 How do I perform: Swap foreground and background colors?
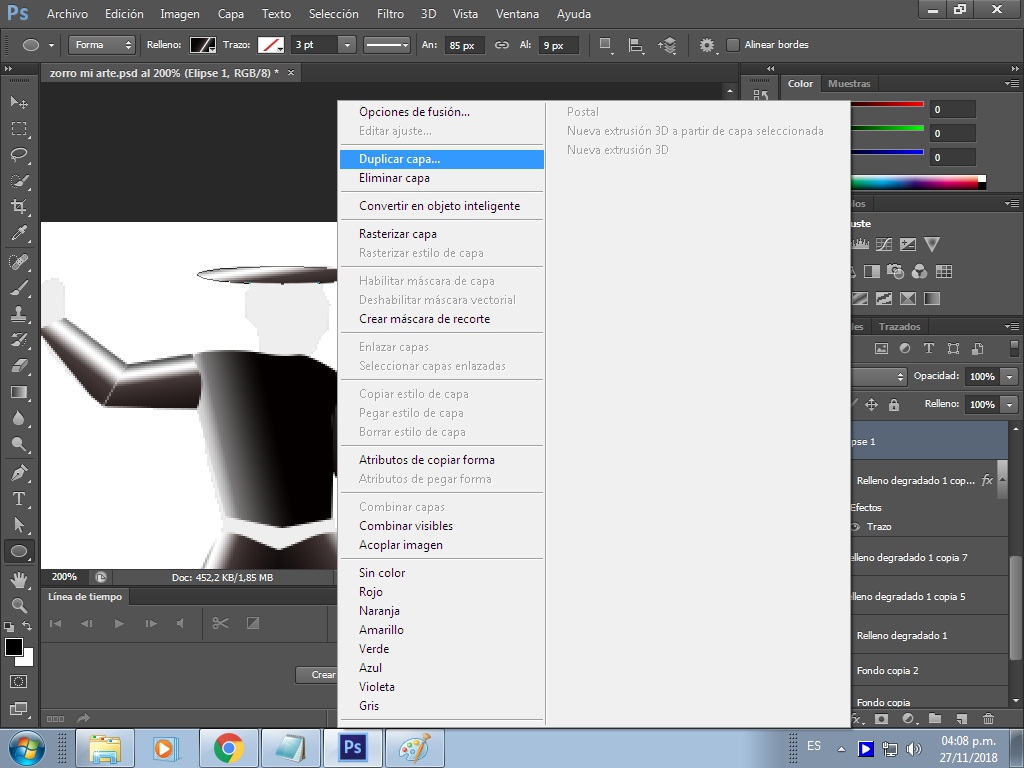(27, 626)
